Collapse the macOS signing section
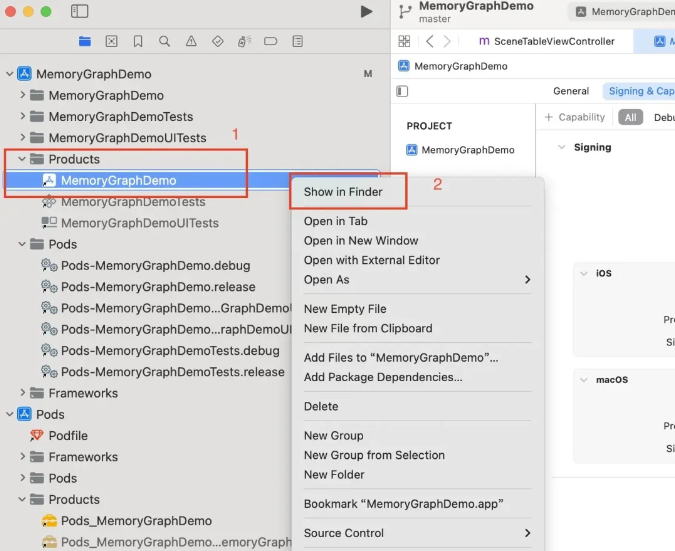The image size is (675, 551). pyautogui.click(x=584, y=380)
